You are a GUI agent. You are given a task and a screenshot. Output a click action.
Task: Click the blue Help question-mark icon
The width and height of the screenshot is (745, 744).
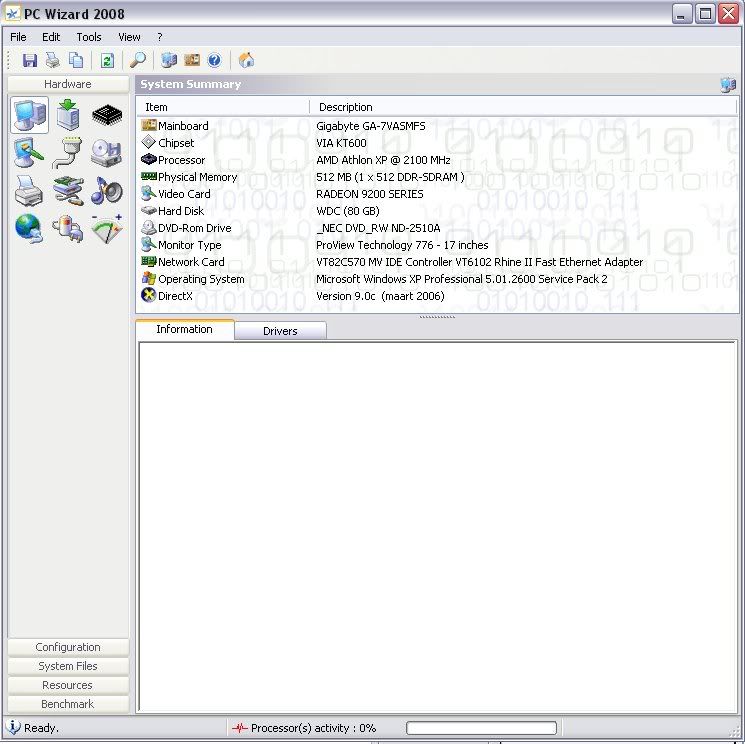point(215,60)
